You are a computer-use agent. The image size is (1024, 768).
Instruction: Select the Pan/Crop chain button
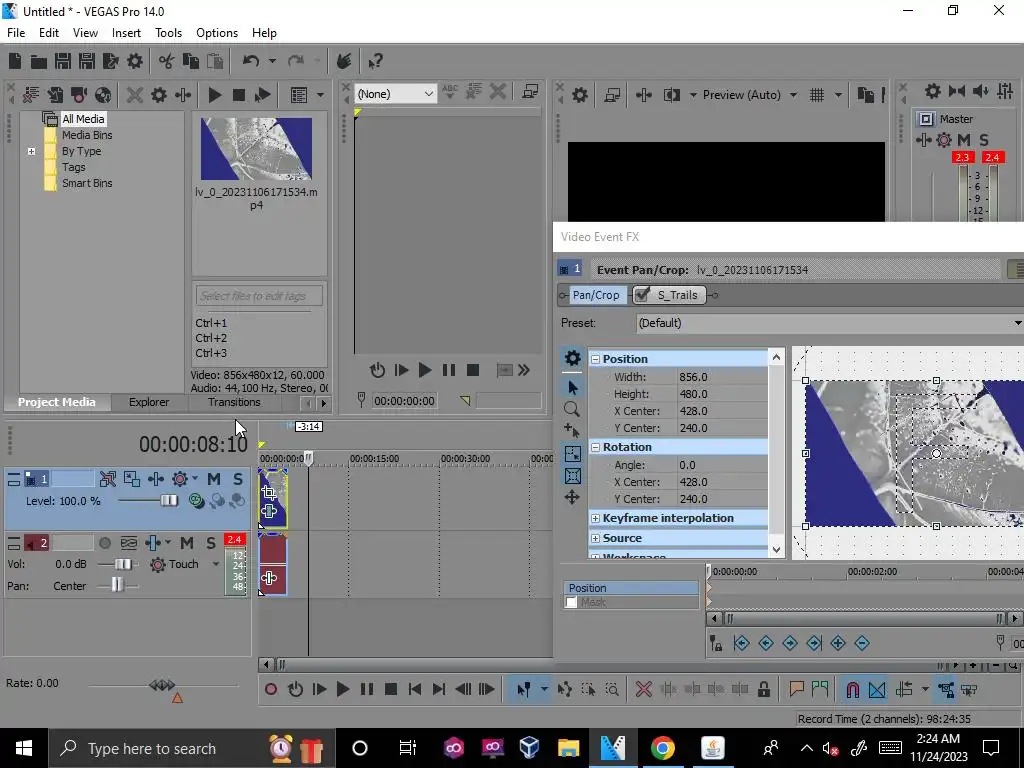[x=596, y=295]
